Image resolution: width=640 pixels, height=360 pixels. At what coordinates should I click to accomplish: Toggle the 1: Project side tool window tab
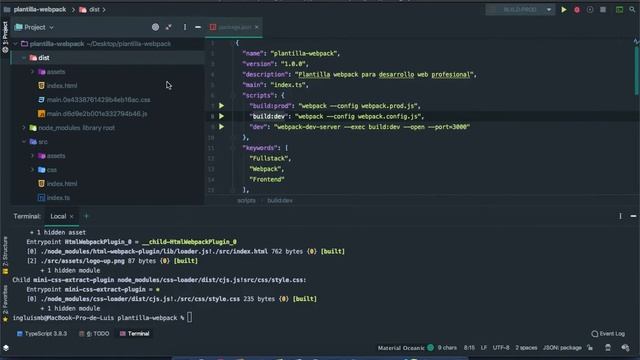pos(5,37)
